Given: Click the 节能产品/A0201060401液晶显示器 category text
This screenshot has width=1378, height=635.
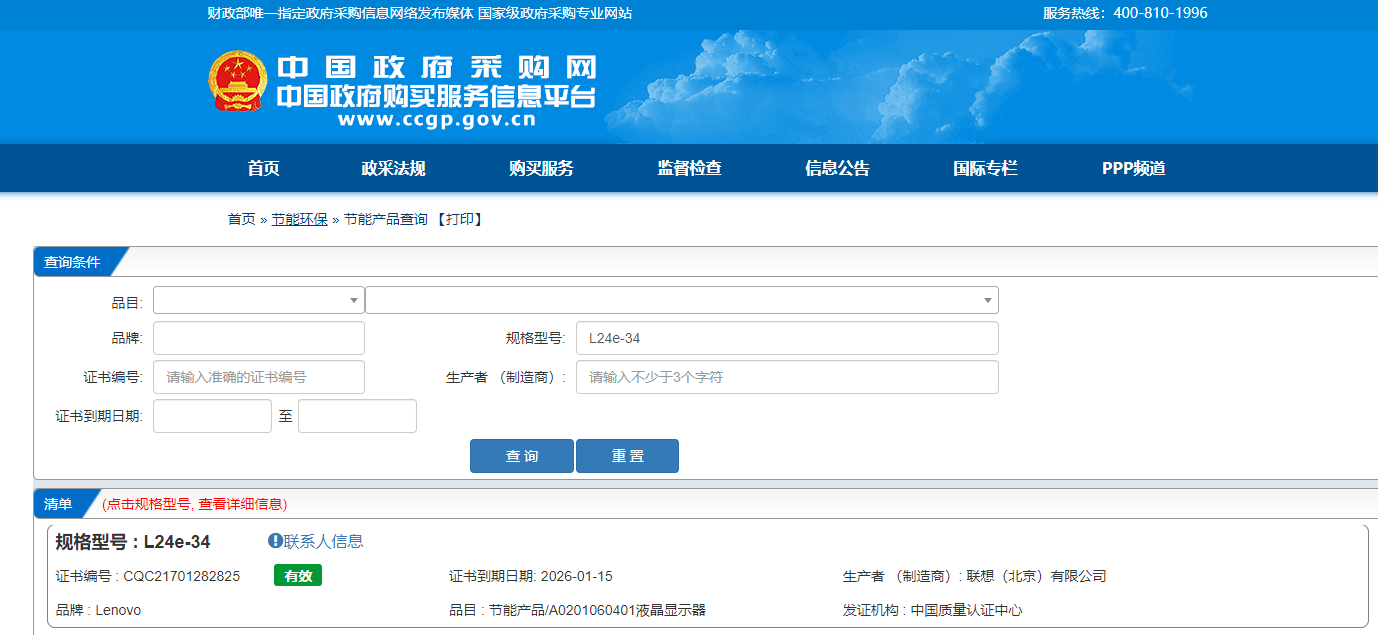Looking at the screenshot, I should point(597,610).
